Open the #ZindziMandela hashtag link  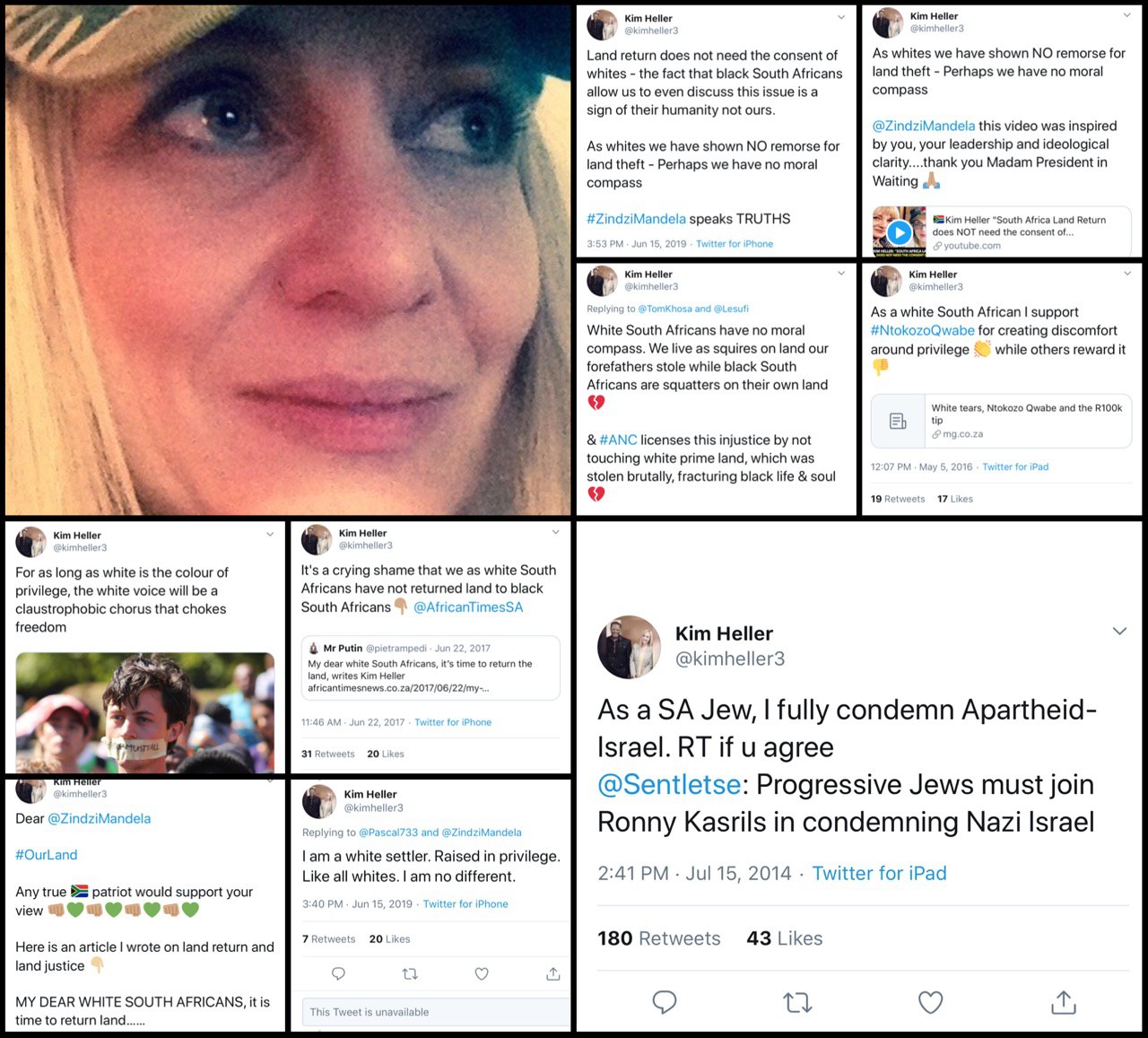coord(636,218)
